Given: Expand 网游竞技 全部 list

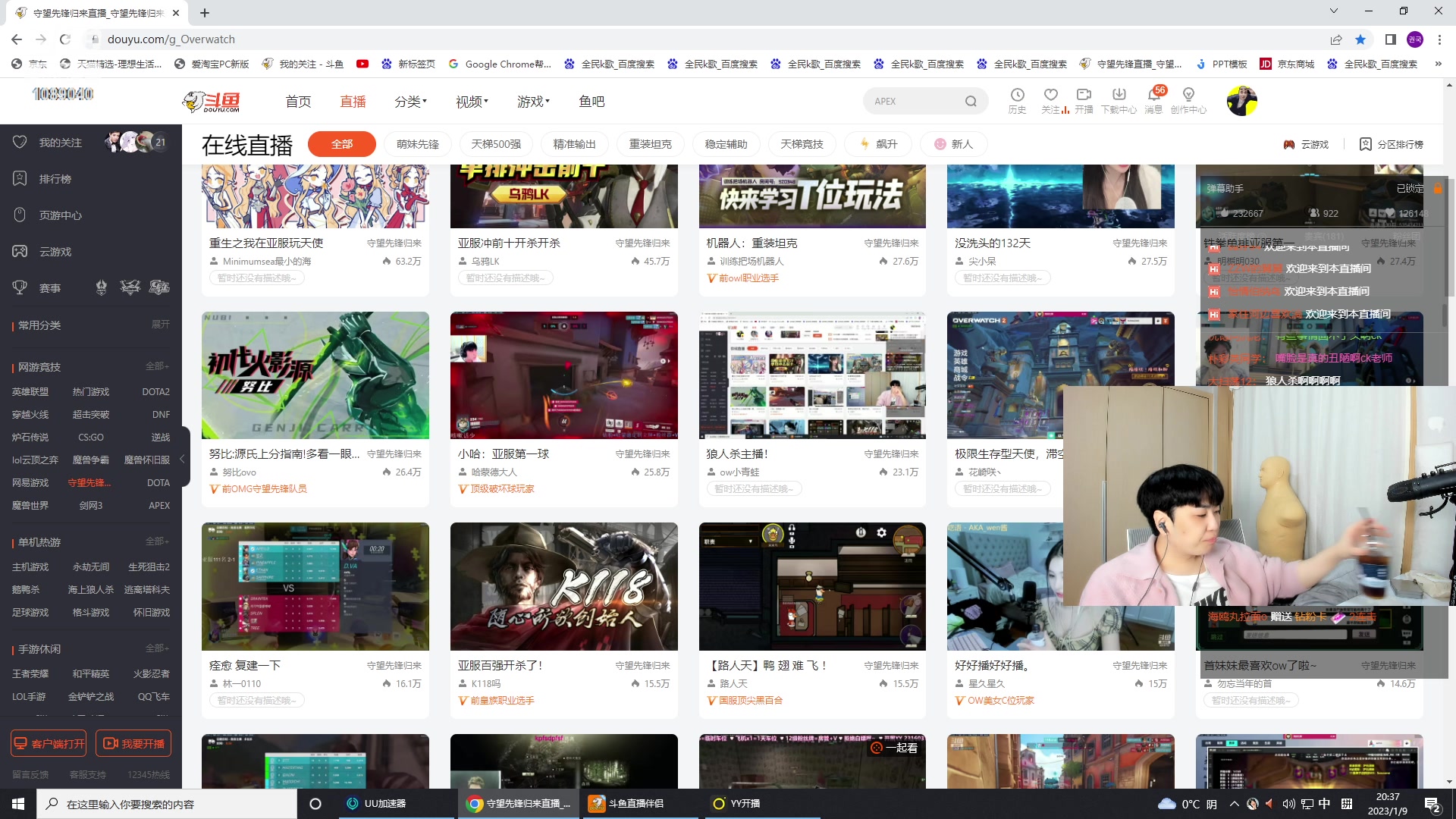Looking at the screenshot, I should pos(157,366).
